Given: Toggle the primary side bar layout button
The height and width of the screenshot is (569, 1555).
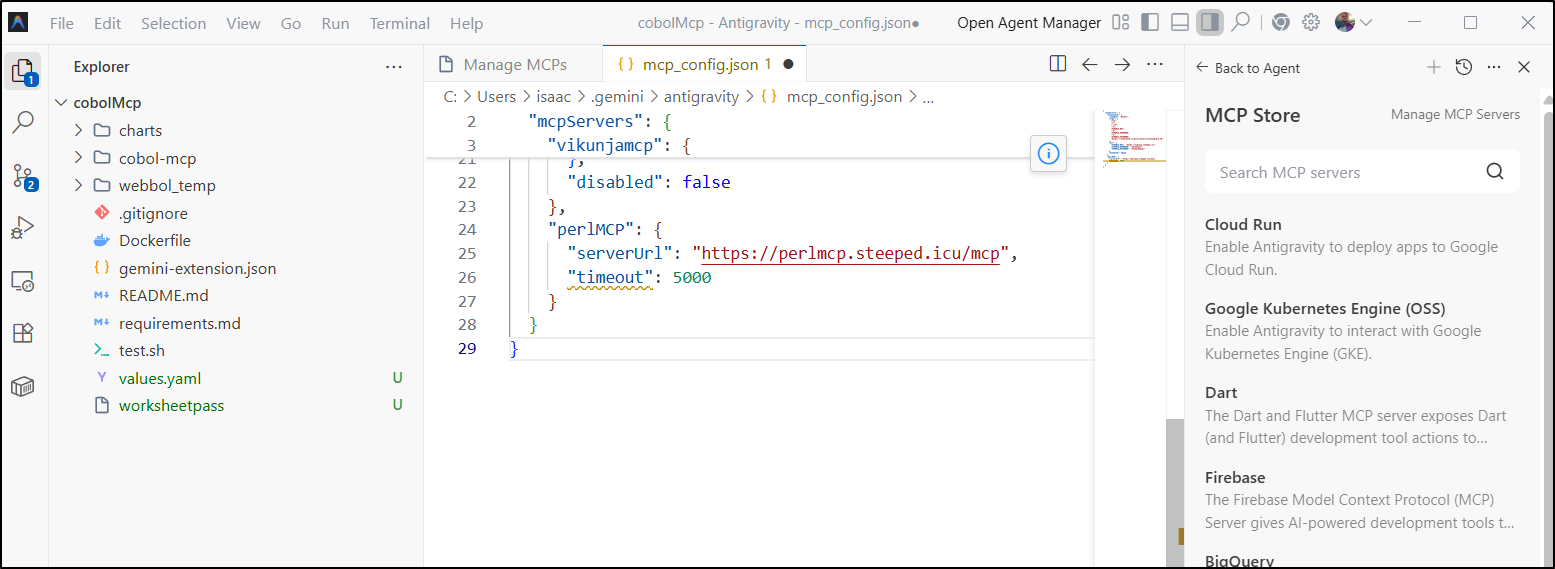Looking at the screenshot, I should pos(1150,22).
